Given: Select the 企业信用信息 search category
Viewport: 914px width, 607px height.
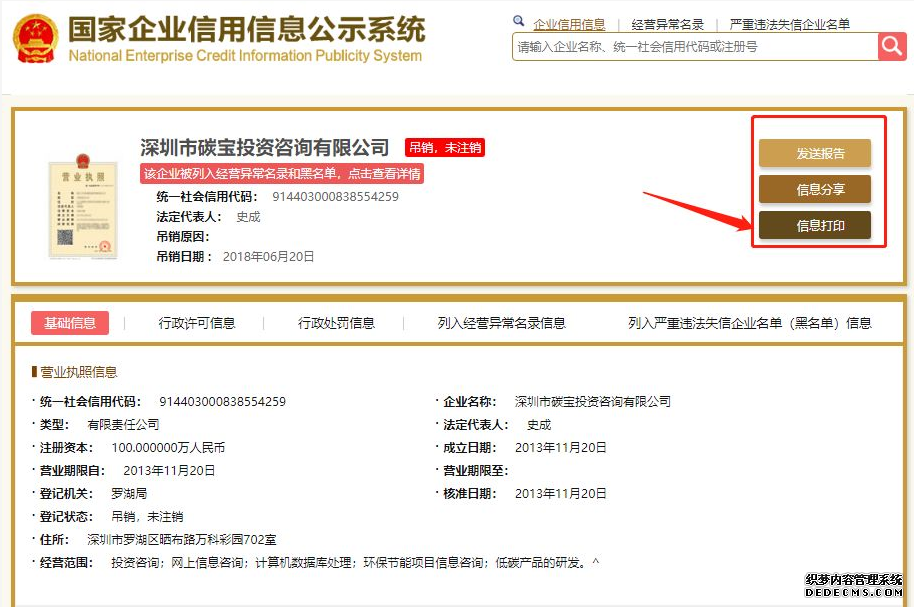Looking at the screenshot, I should point(569,24).
